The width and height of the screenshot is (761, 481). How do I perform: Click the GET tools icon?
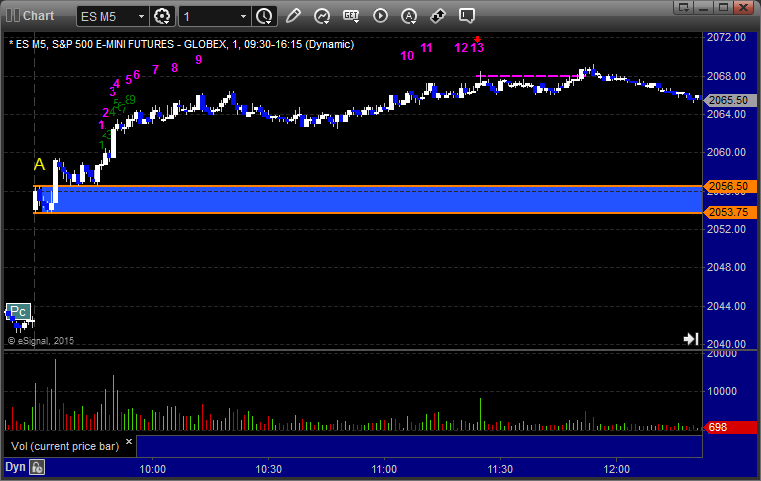pyautogui.click(x=351, y=16)
